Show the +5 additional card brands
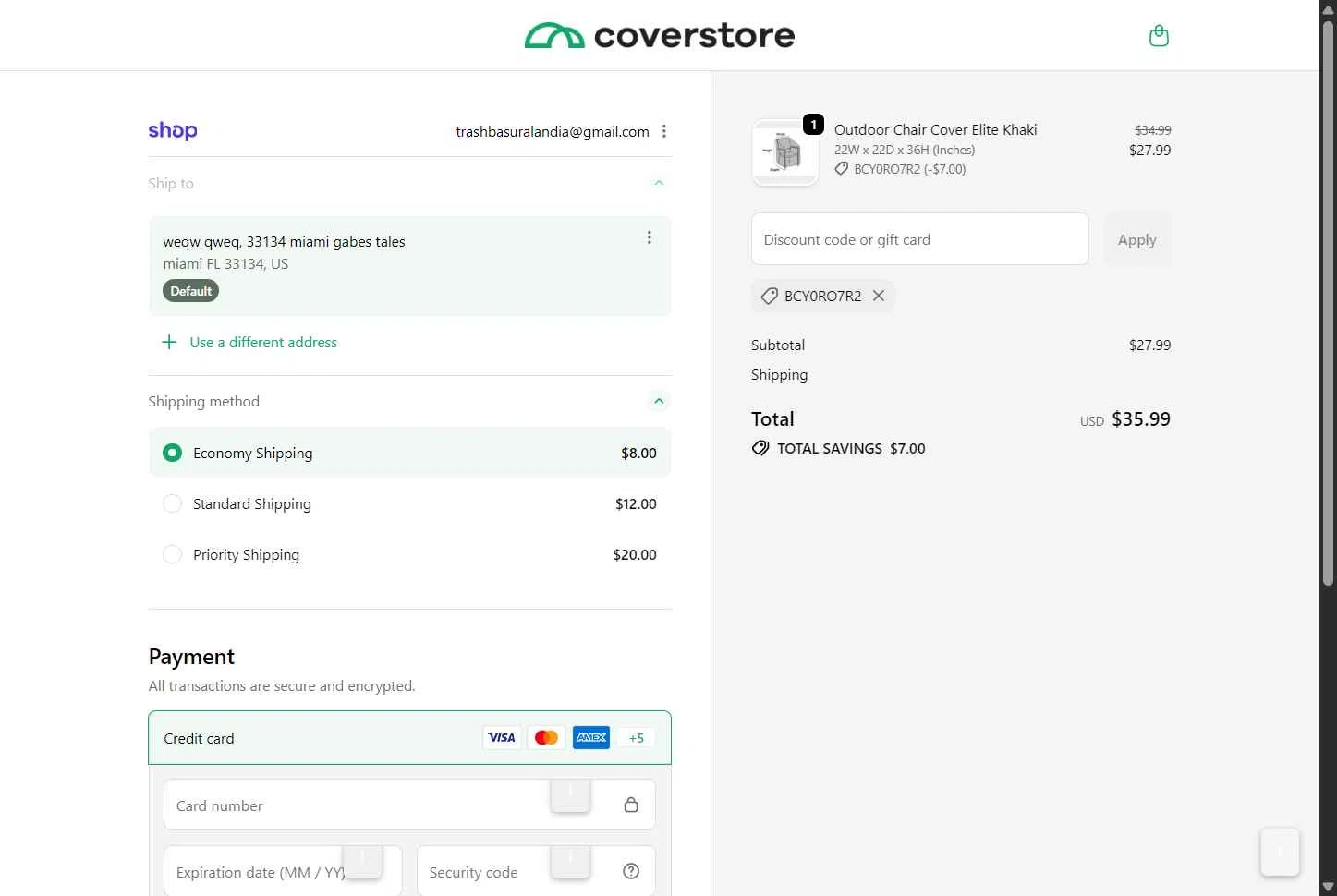The width and height of the screenshot is (1337, 896). pyautogui.click(x=637, y=738)
